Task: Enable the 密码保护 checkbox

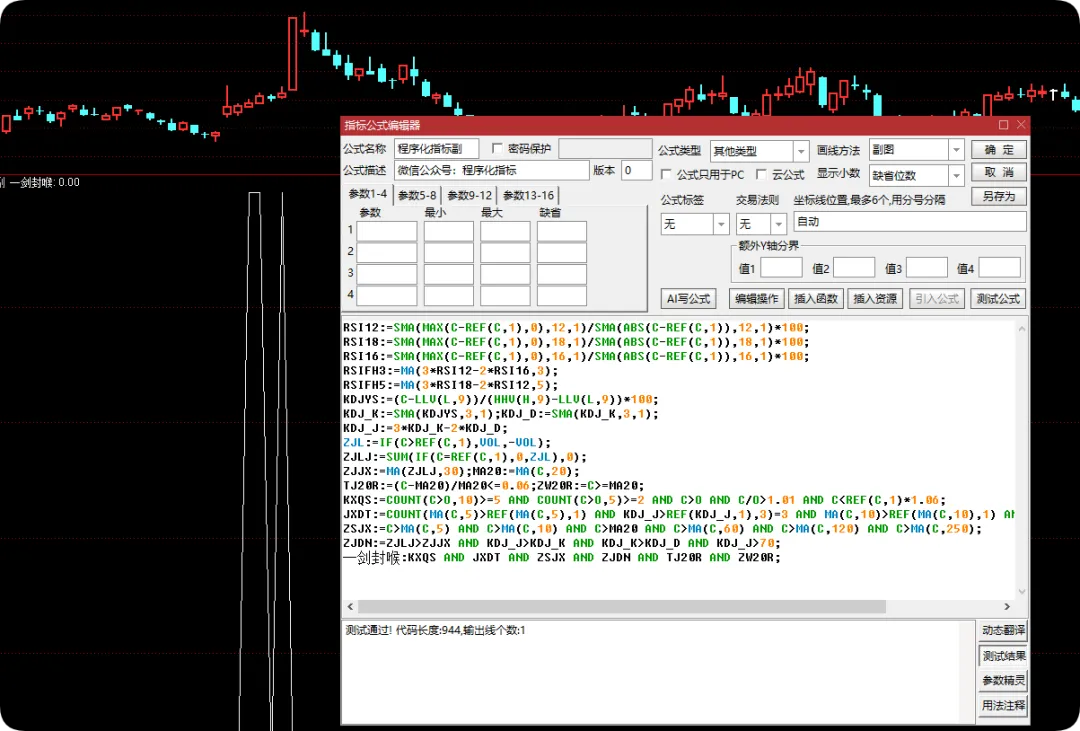Action: pos(497,148)
